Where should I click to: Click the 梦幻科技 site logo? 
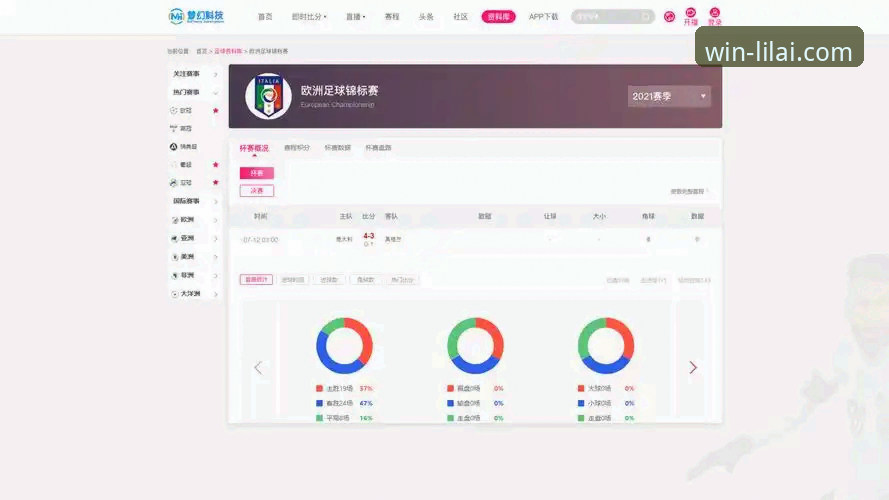(196, 16)
